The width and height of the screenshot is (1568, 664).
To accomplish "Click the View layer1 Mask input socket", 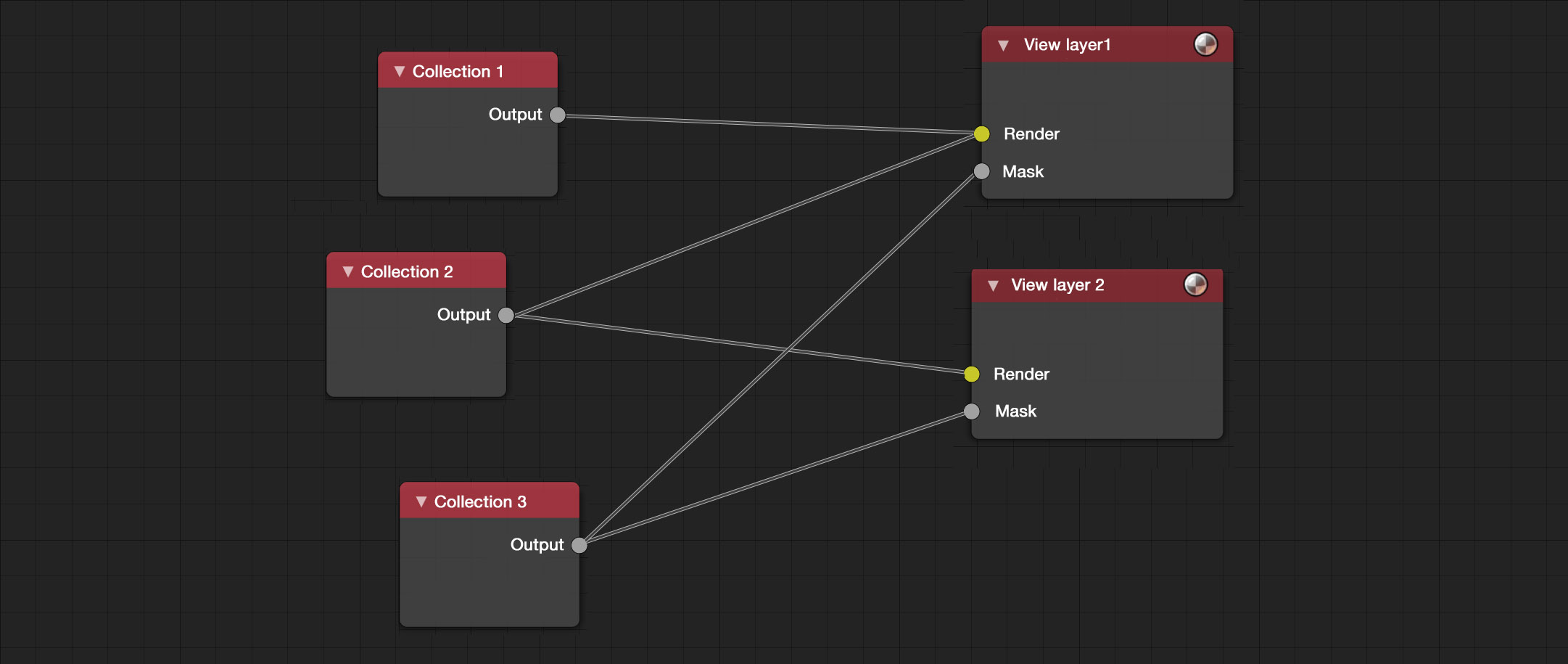I will (x=982, y=171).
